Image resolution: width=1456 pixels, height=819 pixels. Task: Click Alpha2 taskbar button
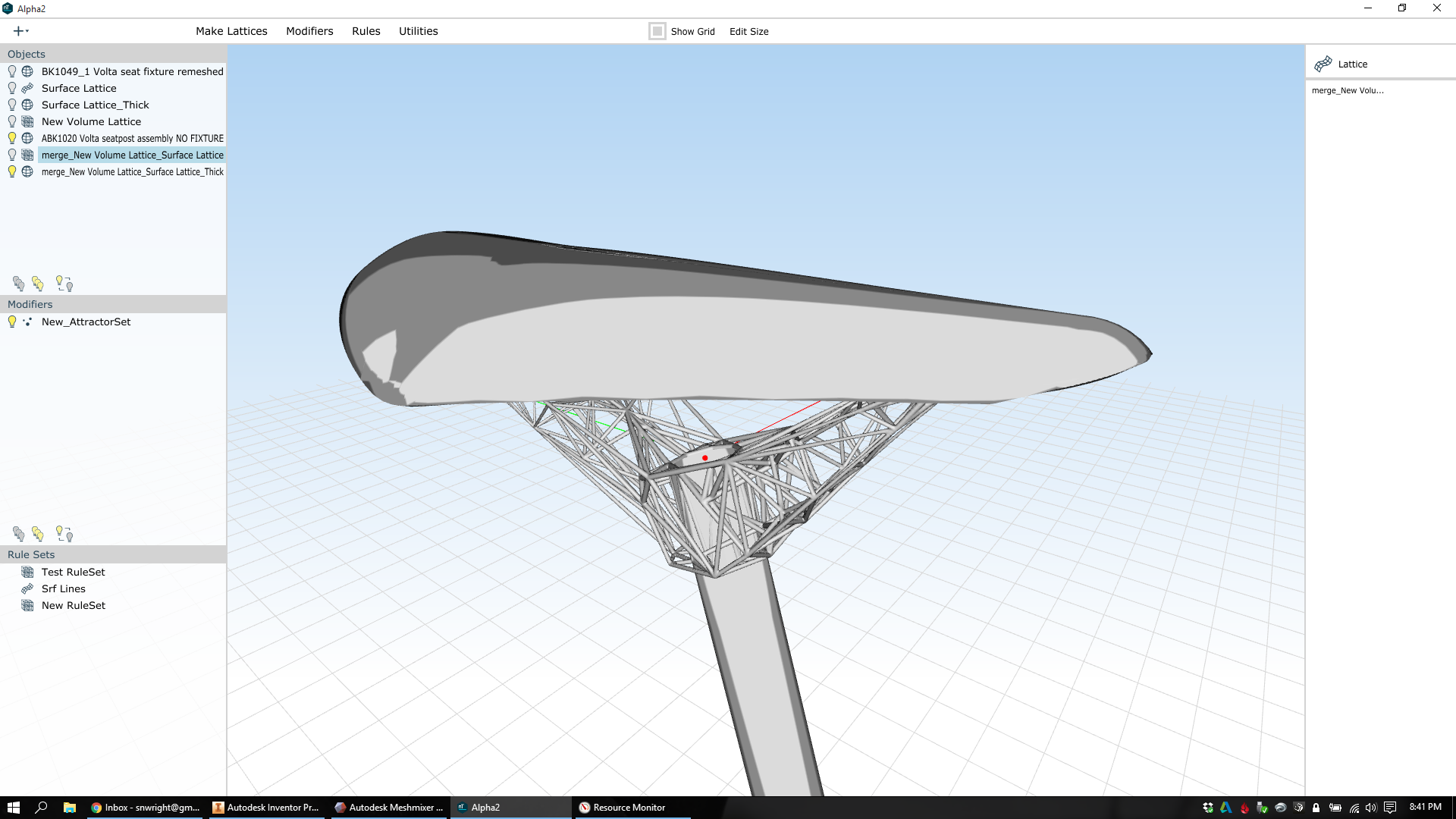pyautogui.click(x=510, y=808)
